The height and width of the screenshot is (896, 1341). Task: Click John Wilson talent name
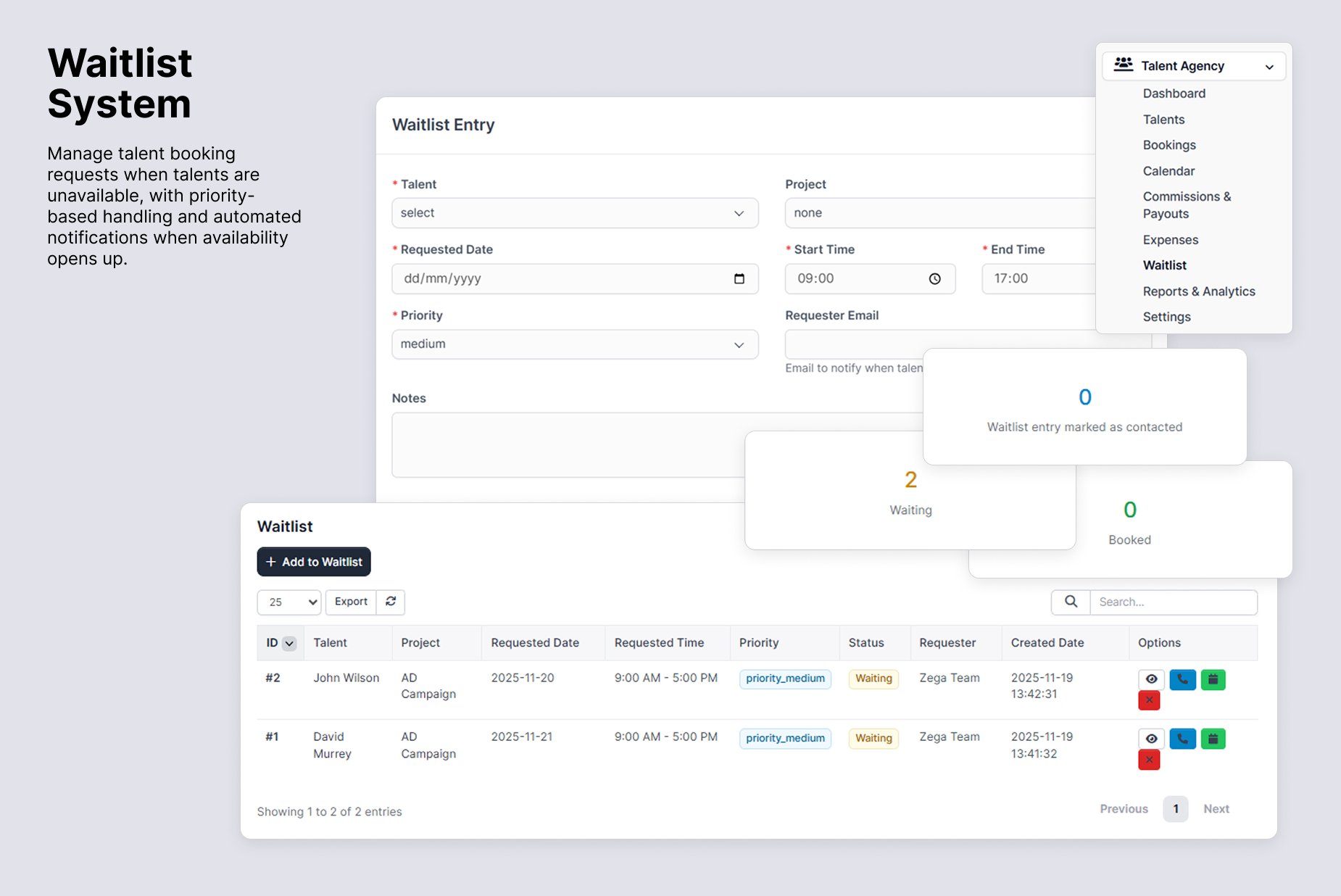point(346,678)
